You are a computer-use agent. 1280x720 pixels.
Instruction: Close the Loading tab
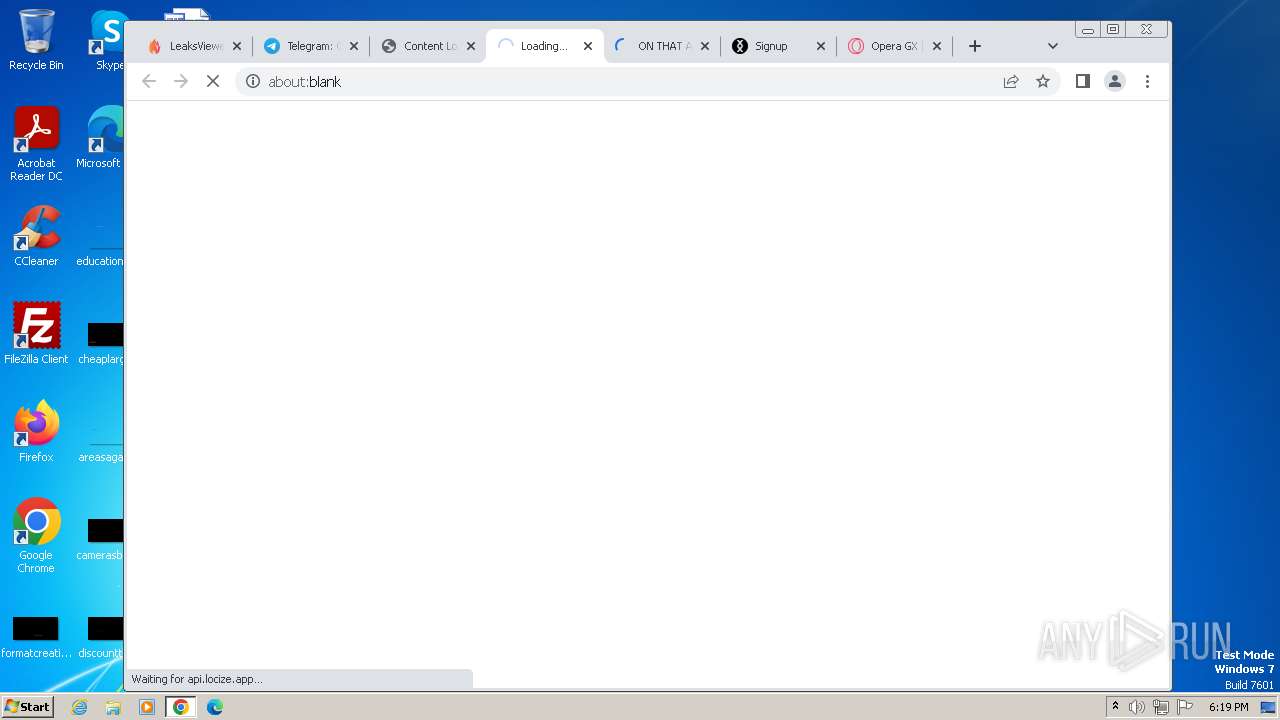tap(588, 46)
